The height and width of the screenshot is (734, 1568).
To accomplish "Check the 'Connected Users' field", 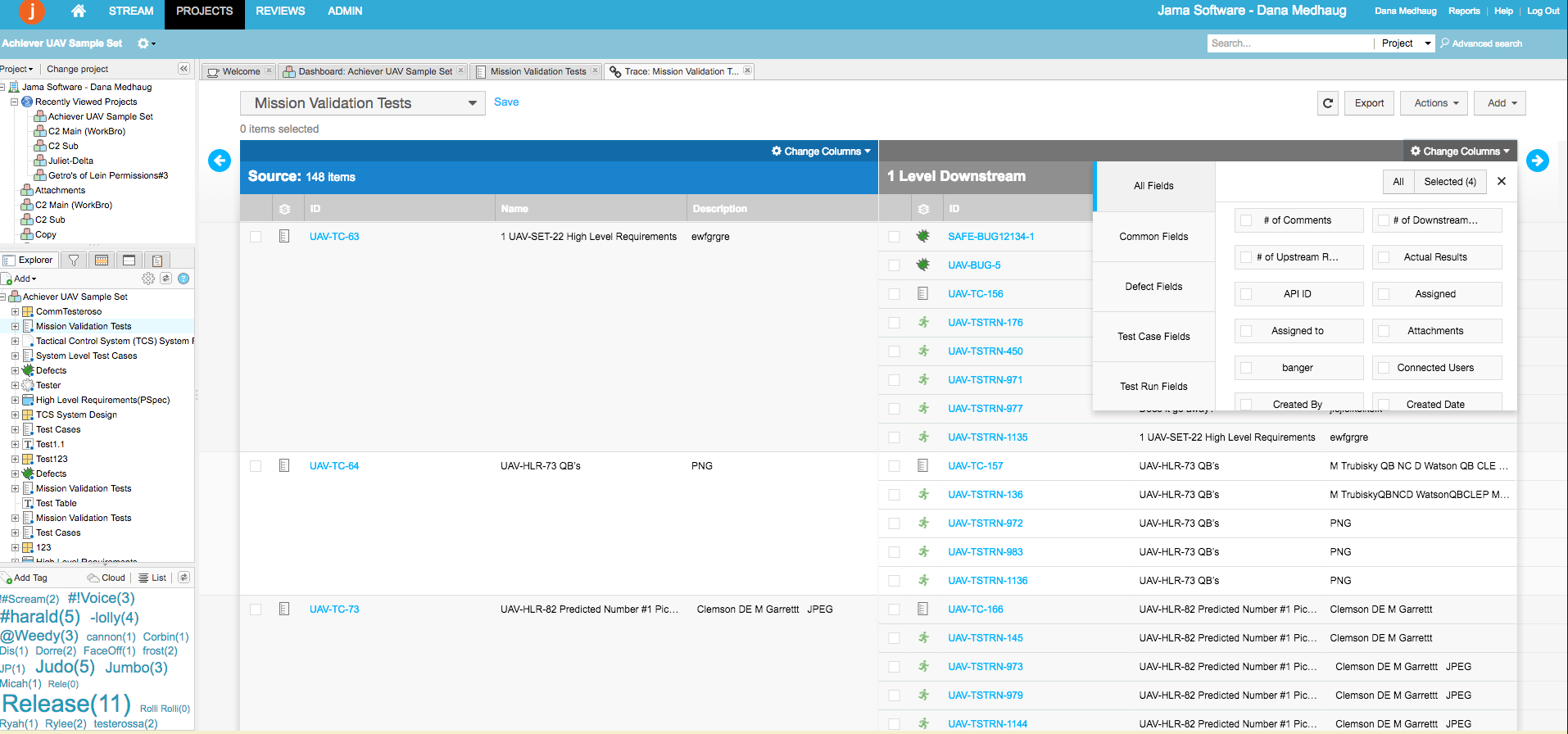I will coord(1384,368).
